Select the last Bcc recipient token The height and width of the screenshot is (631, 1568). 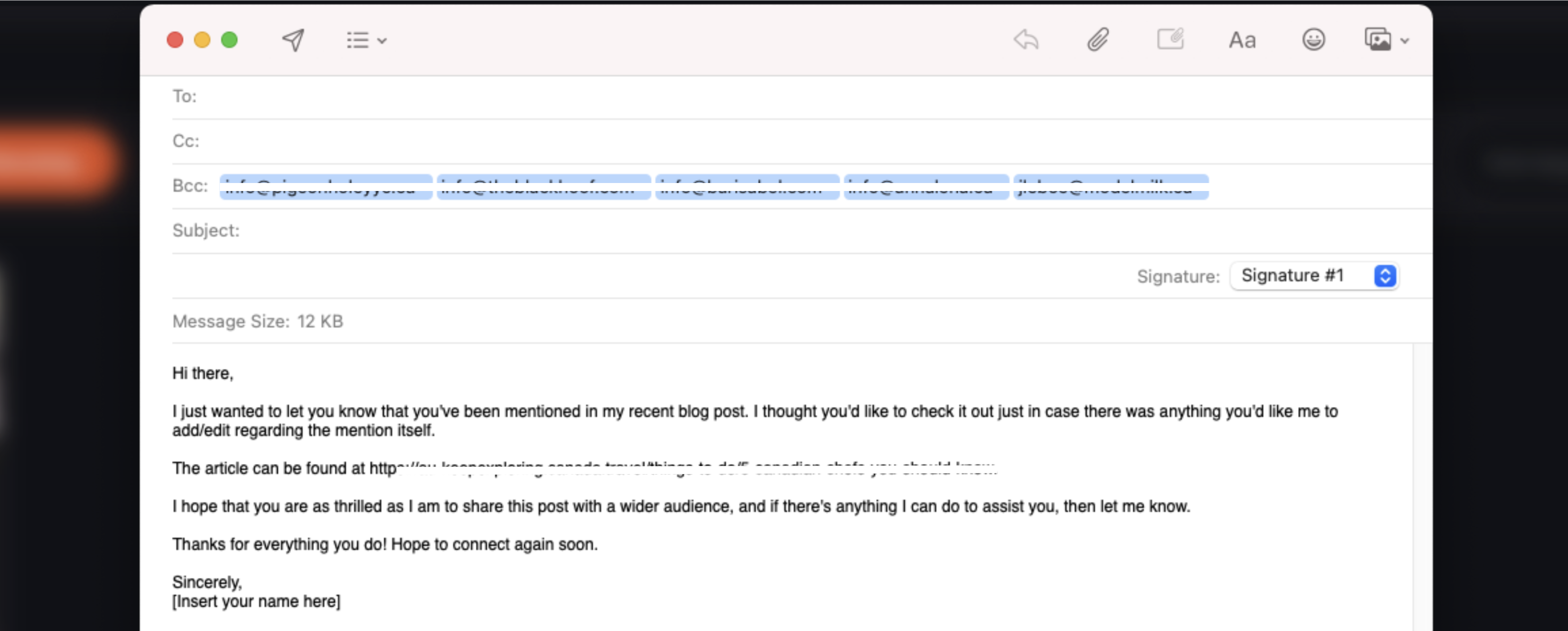pyautogui.click(x=1111, y=187)
